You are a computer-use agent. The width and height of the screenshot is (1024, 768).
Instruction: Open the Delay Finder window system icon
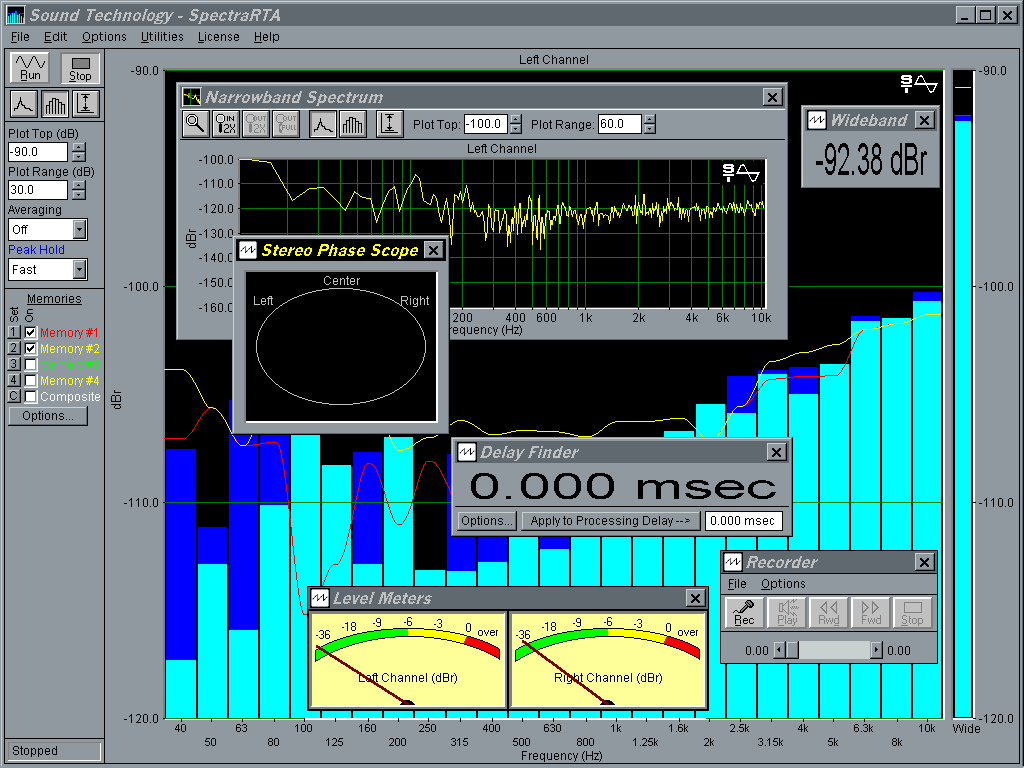[466, 452]
